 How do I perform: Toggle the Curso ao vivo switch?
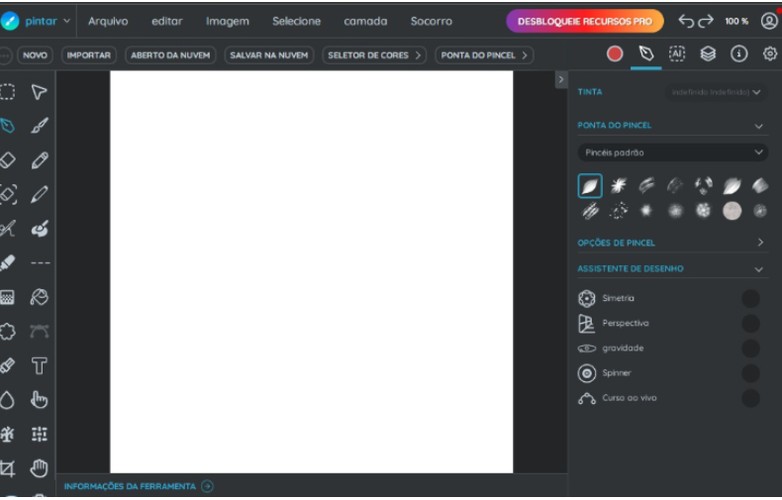(x=750, y=398)
